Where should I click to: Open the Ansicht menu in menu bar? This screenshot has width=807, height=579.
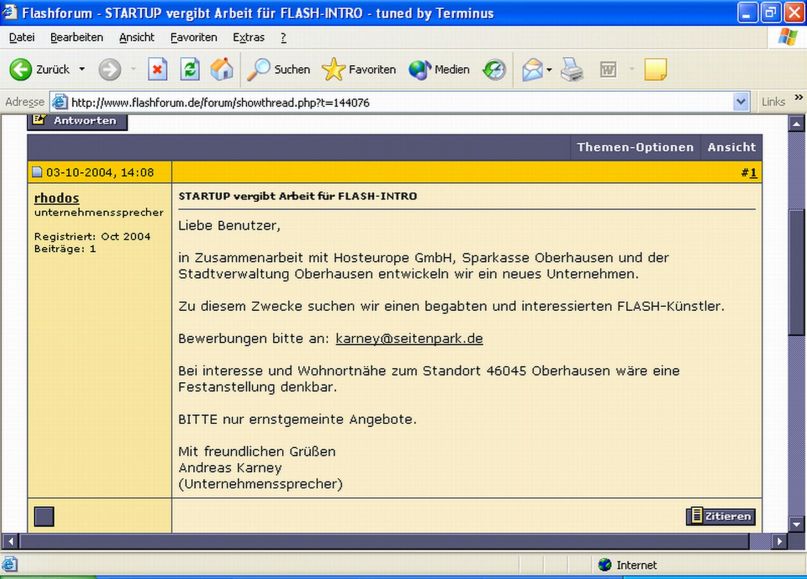tap(136, 38)
